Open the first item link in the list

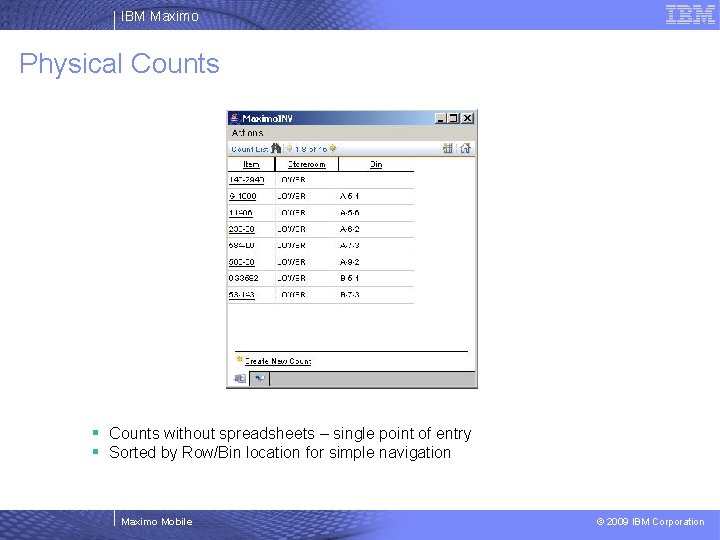point(247,180)
